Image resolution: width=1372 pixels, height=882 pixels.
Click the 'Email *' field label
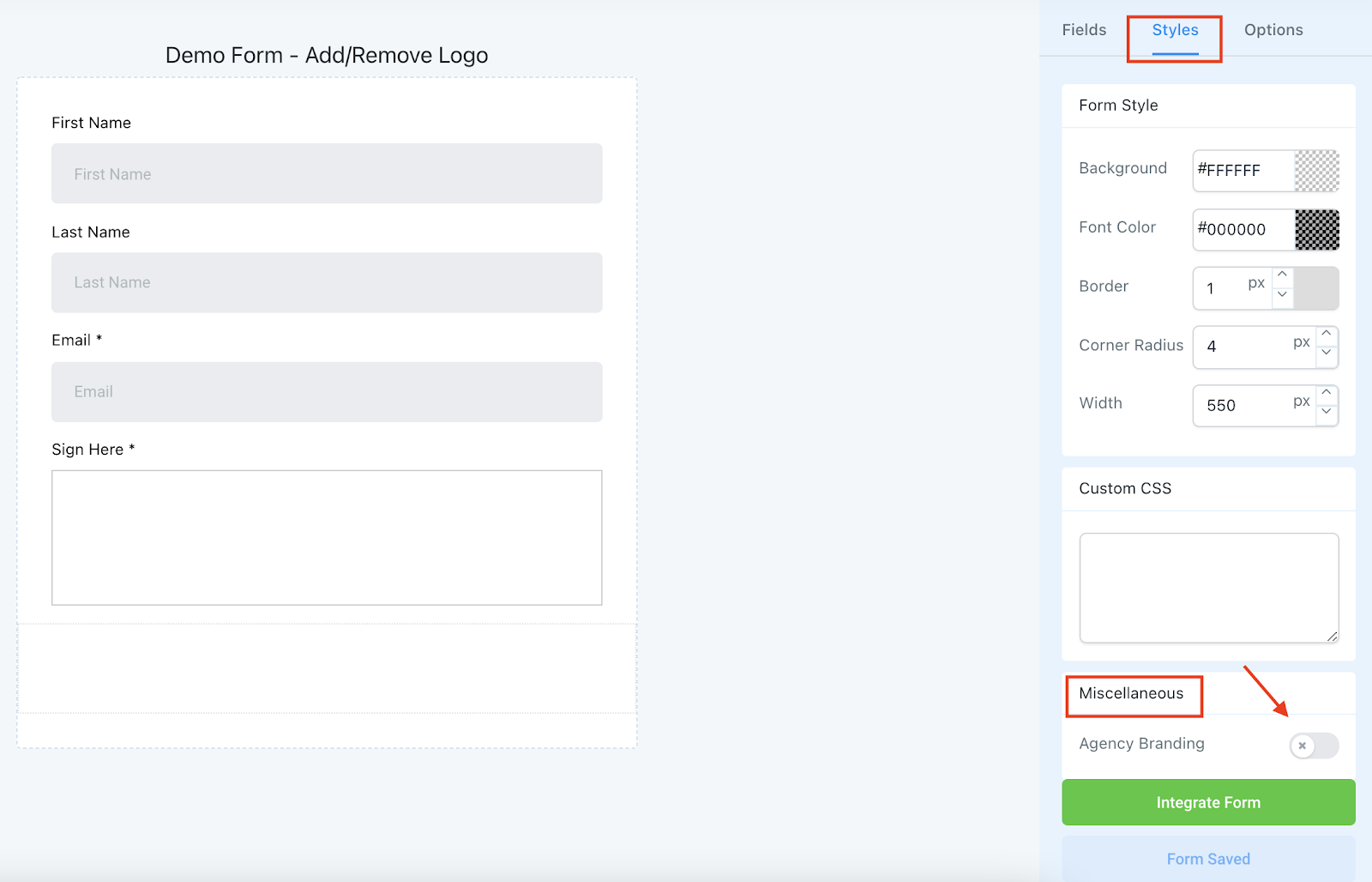[77, 340]
